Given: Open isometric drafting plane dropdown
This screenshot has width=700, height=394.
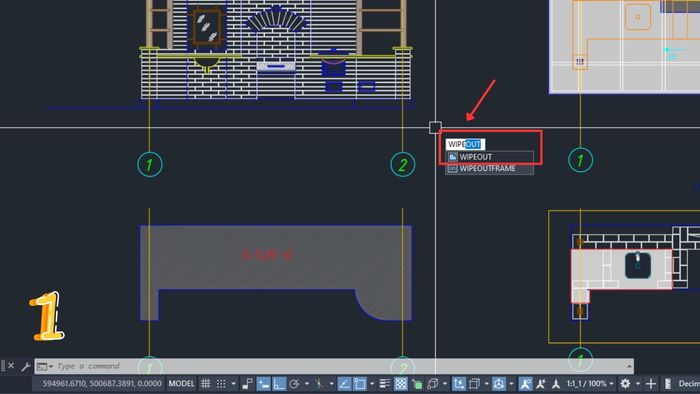Looking at the screenshot, I should (331, 384).
